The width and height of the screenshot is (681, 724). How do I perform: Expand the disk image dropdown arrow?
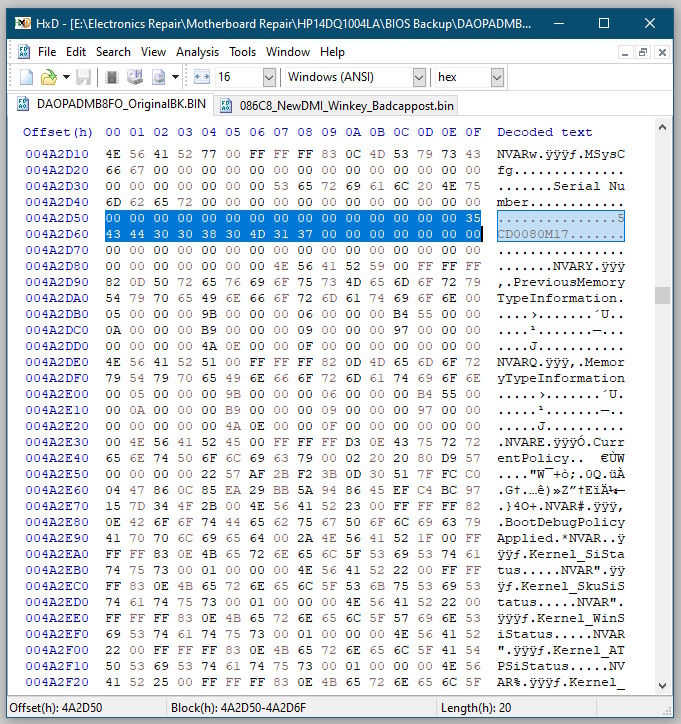175,77
